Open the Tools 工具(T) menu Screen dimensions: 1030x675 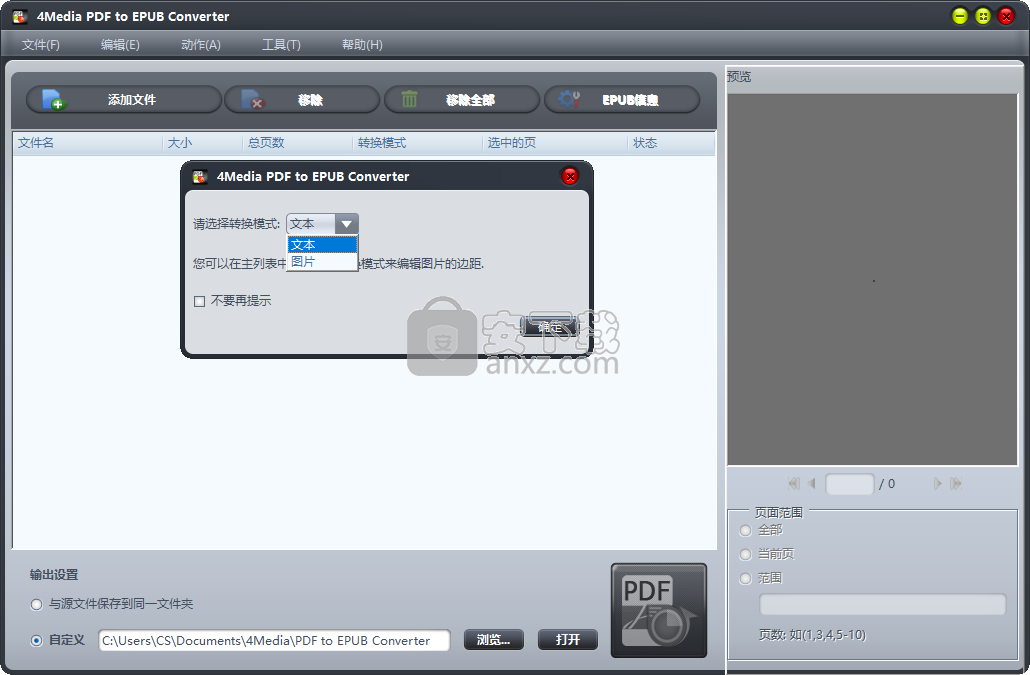281,45
